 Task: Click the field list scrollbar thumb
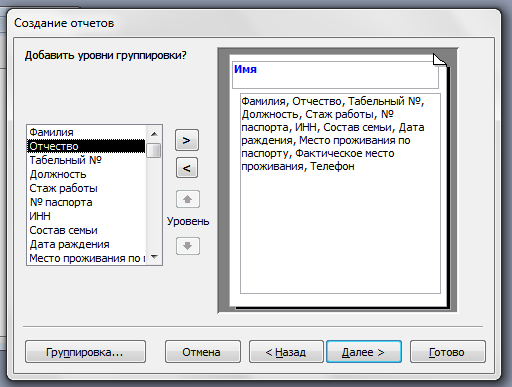pos(154,150)
